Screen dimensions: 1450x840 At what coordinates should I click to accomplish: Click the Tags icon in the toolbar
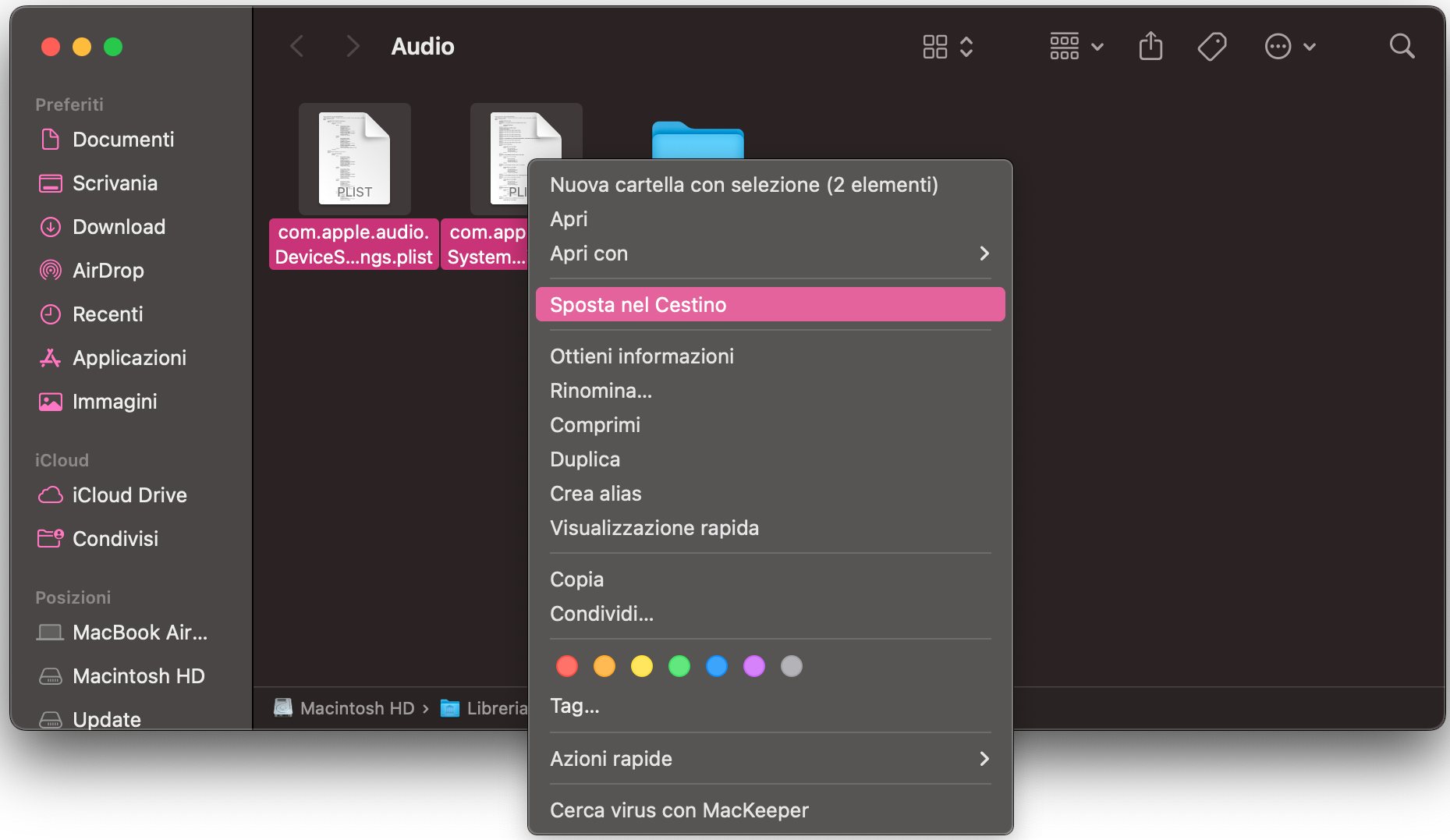pos(1211,46)
